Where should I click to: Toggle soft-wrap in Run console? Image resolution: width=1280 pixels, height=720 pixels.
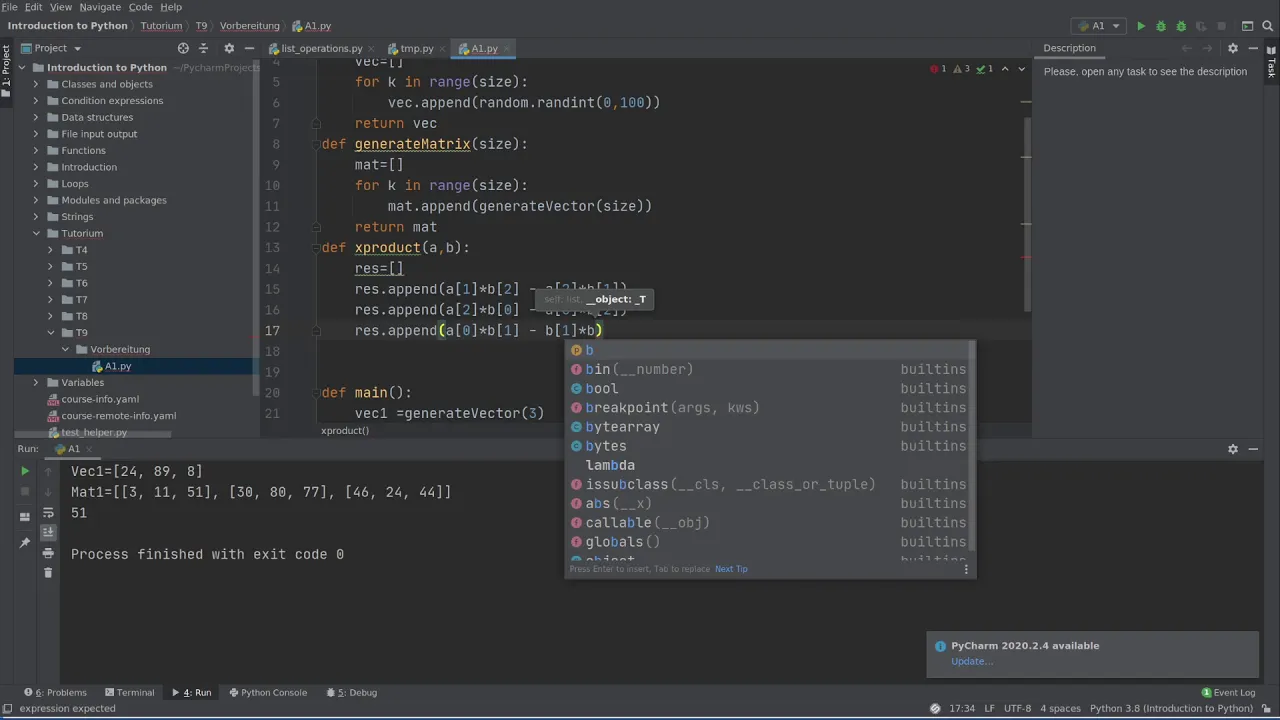pyautogui.click(x=48, y=512)
